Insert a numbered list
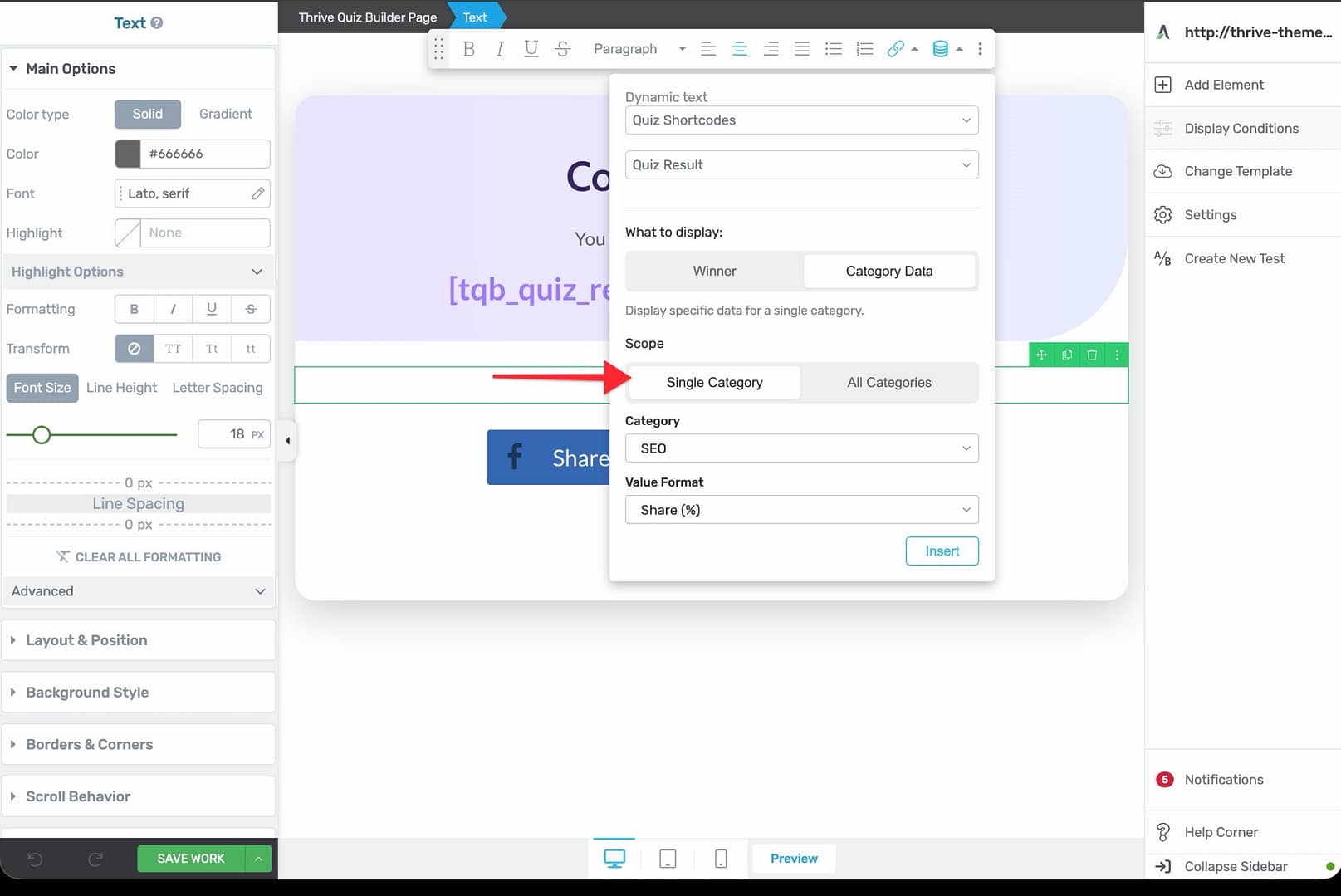This screenshot has width=1341, height=896. (864, 49)
